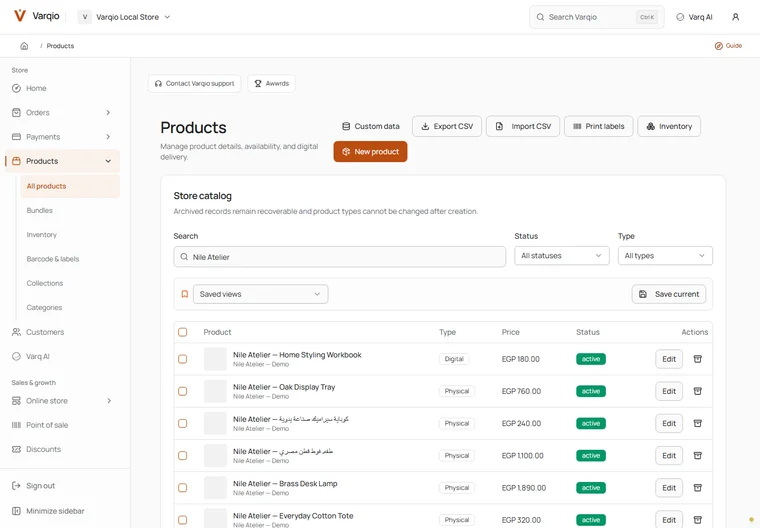Archive the Brass Desk Lamp product
The height and width of the screenshot is (528, 760).
pos(697,488)
